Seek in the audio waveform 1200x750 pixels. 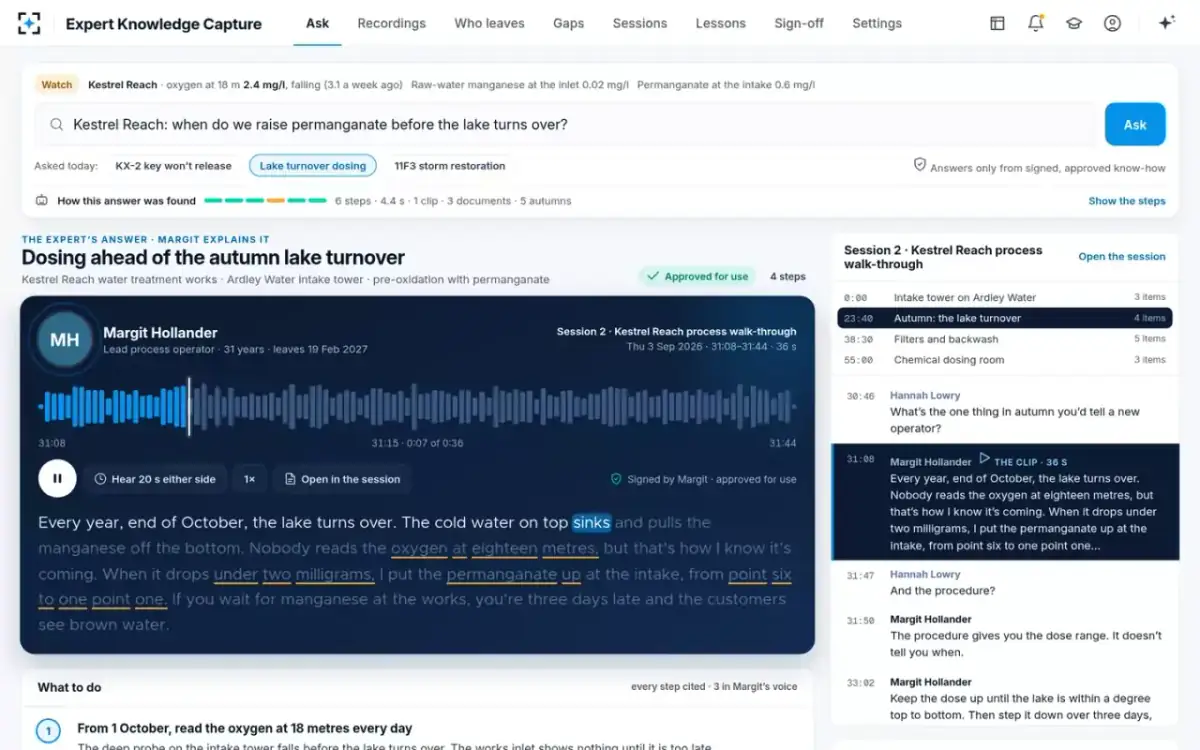[417, 407]
